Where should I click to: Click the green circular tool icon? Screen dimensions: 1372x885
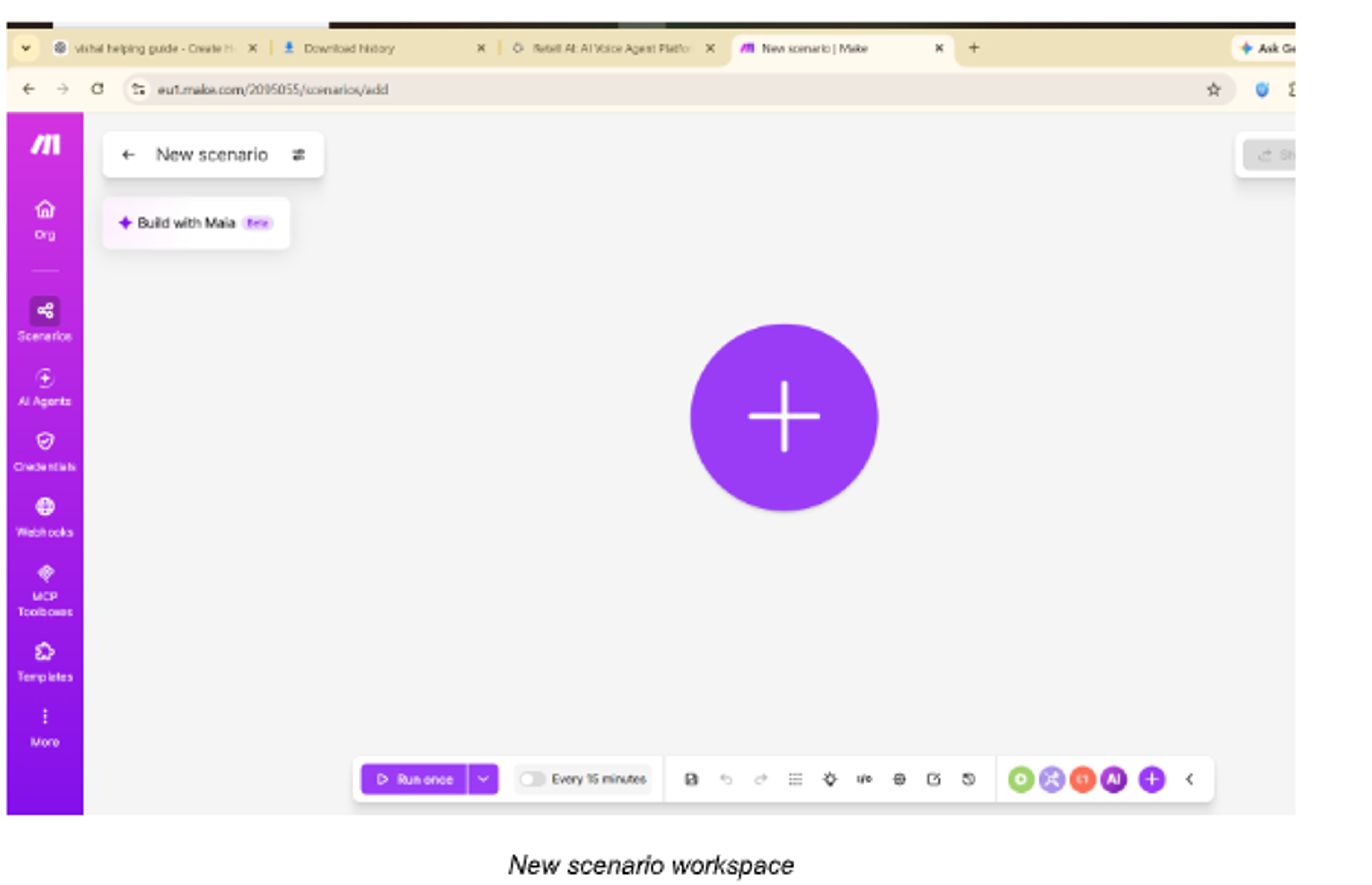pos(1021,779)
